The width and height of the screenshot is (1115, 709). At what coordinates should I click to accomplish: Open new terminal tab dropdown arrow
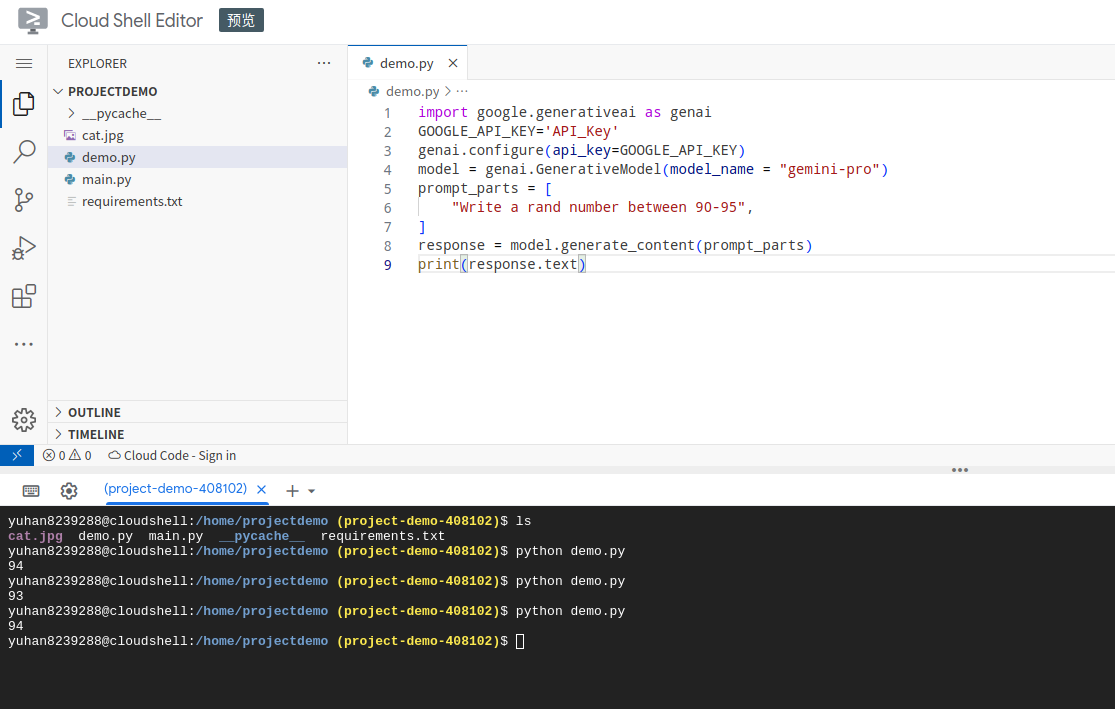(x=312, y=491)
